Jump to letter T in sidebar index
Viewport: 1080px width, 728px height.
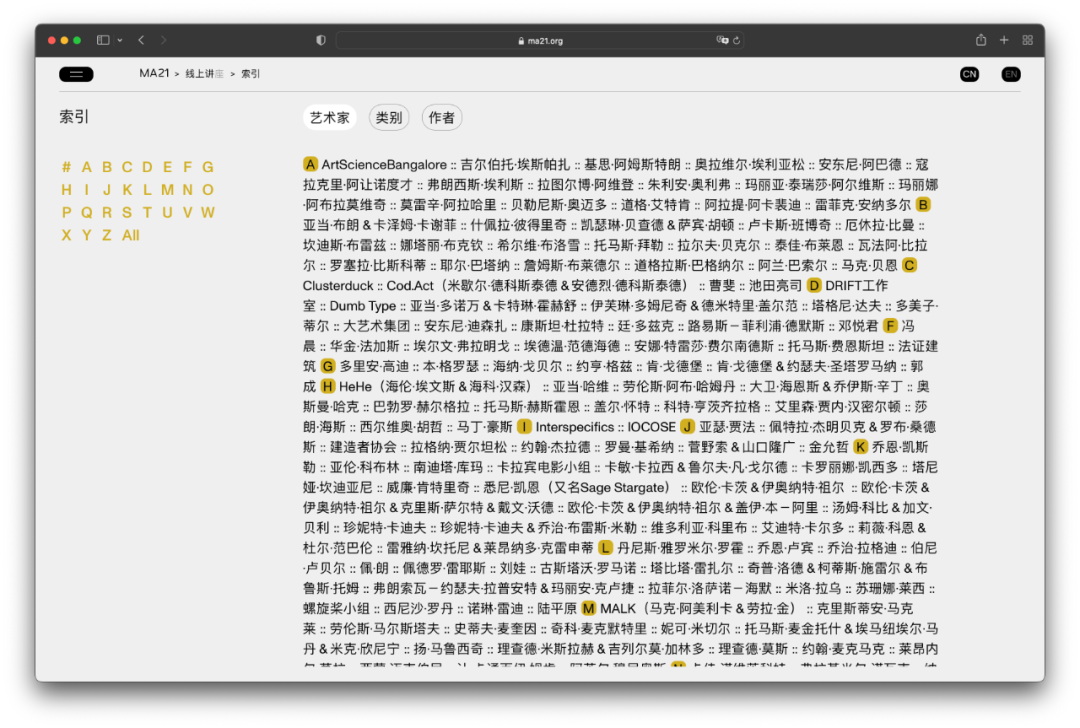tap(147, 212)
